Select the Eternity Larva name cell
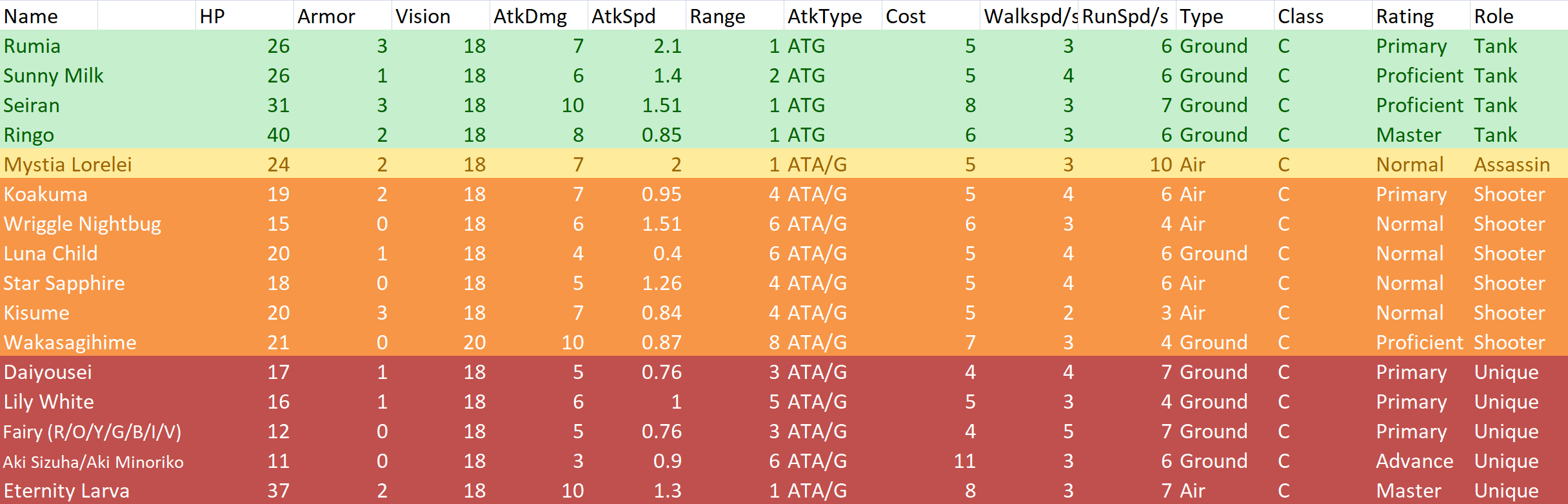The width and height of the screenshot is (1568, 504). 66,490
